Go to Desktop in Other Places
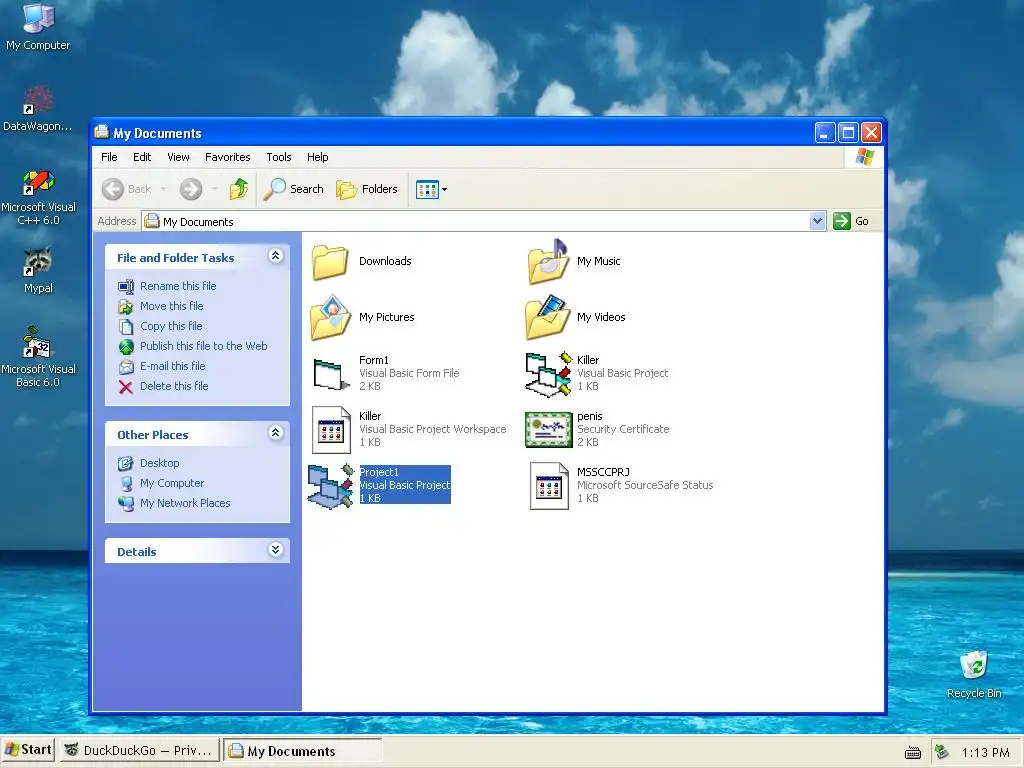 159,463
